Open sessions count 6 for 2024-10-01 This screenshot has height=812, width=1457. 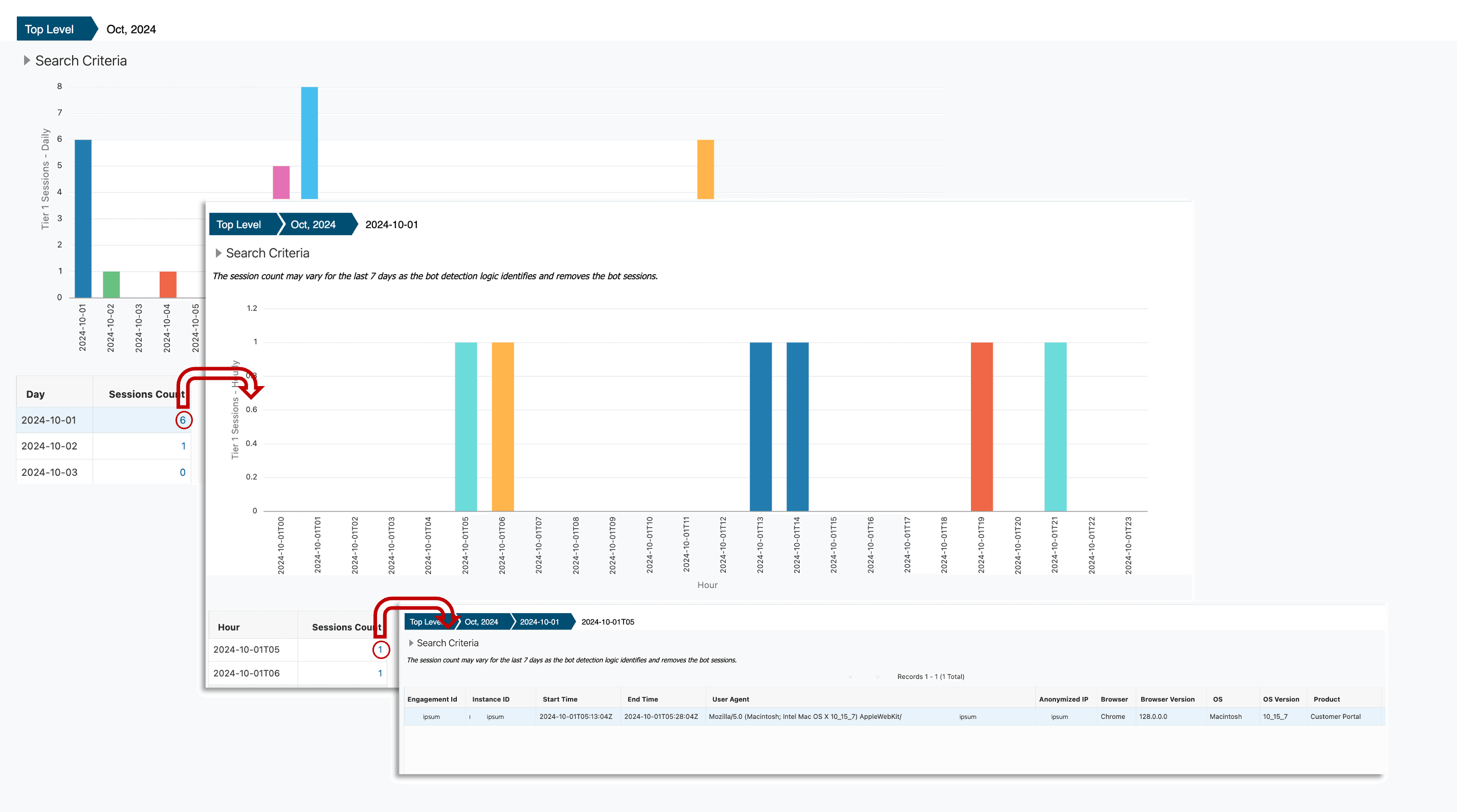[x=183, y=420]
